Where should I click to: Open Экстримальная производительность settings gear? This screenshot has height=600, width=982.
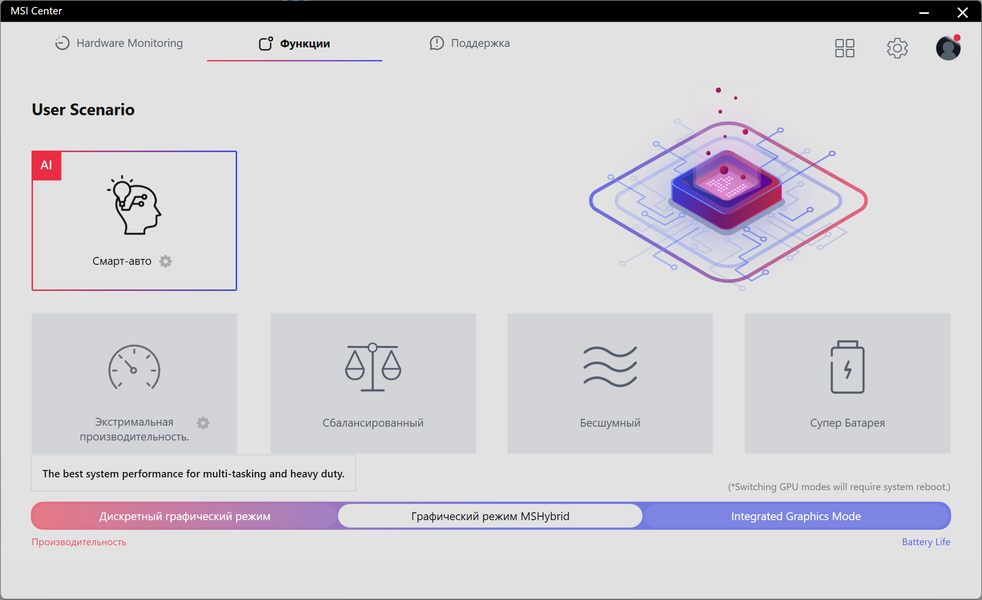(x=203, y=423)
